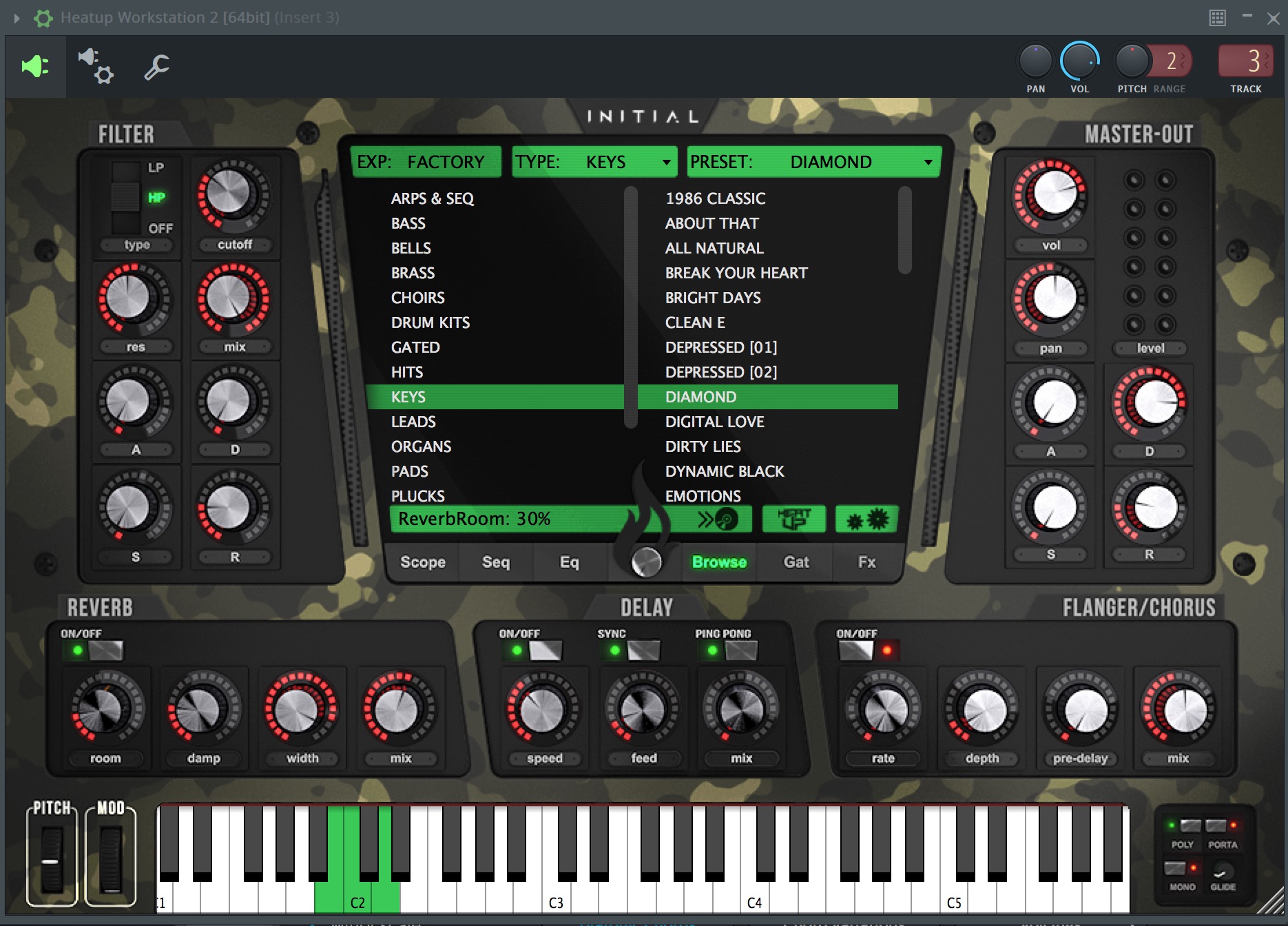
Task: Click the detached-window grid icon in title bar
Action: 1218,18
